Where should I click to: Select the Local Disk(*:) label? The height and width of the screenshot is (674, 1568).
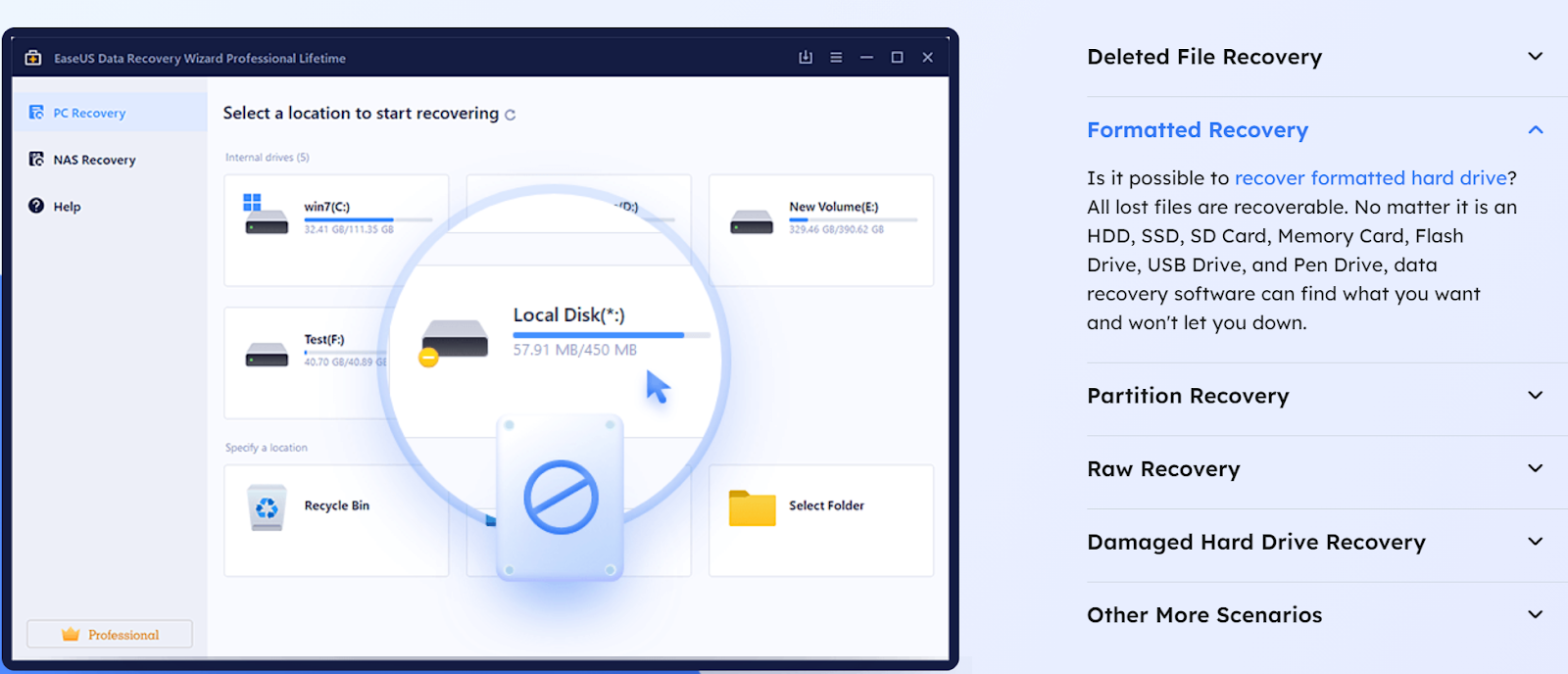[x=568, y=314]
